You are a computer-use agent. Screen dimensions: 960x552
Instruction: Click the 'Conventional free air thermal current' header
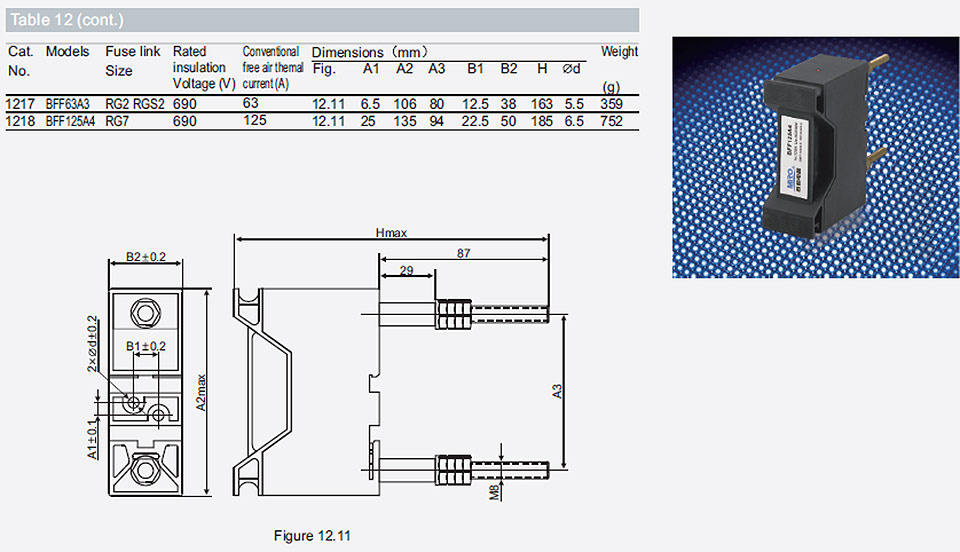point(272,67)
